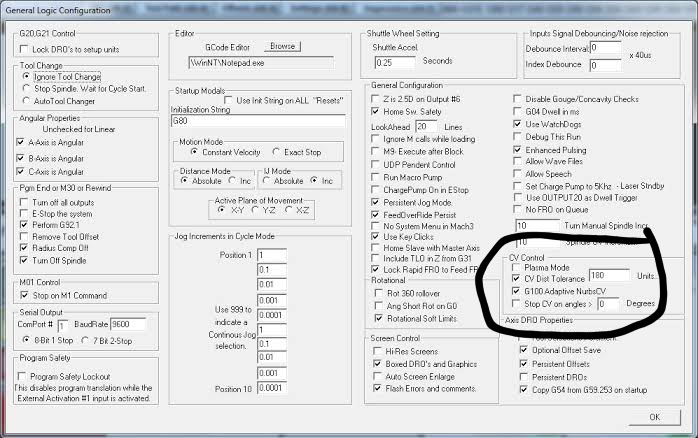
Task: Check M9- Execute after Block
Action: [375, 151]
